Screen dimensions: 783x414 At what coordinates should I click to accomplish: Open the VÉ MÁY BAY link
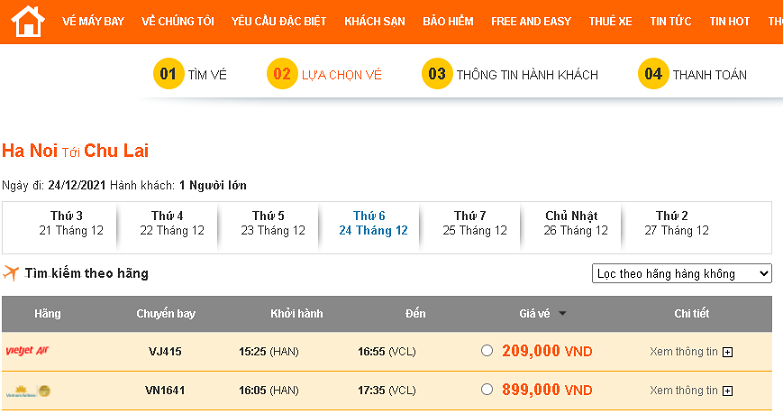[93, 21]
